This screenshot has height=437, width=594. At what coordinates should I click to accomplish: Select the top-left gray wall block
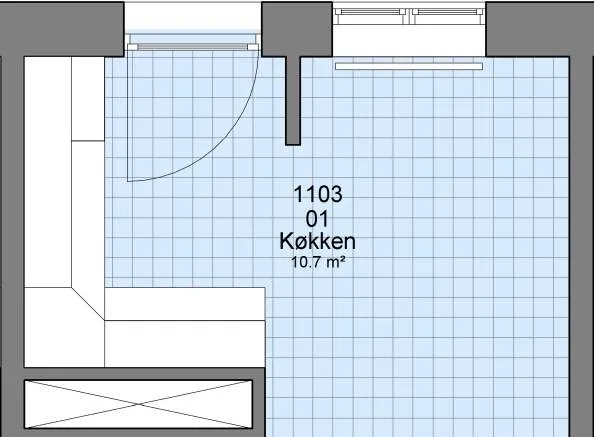[62, 29]
